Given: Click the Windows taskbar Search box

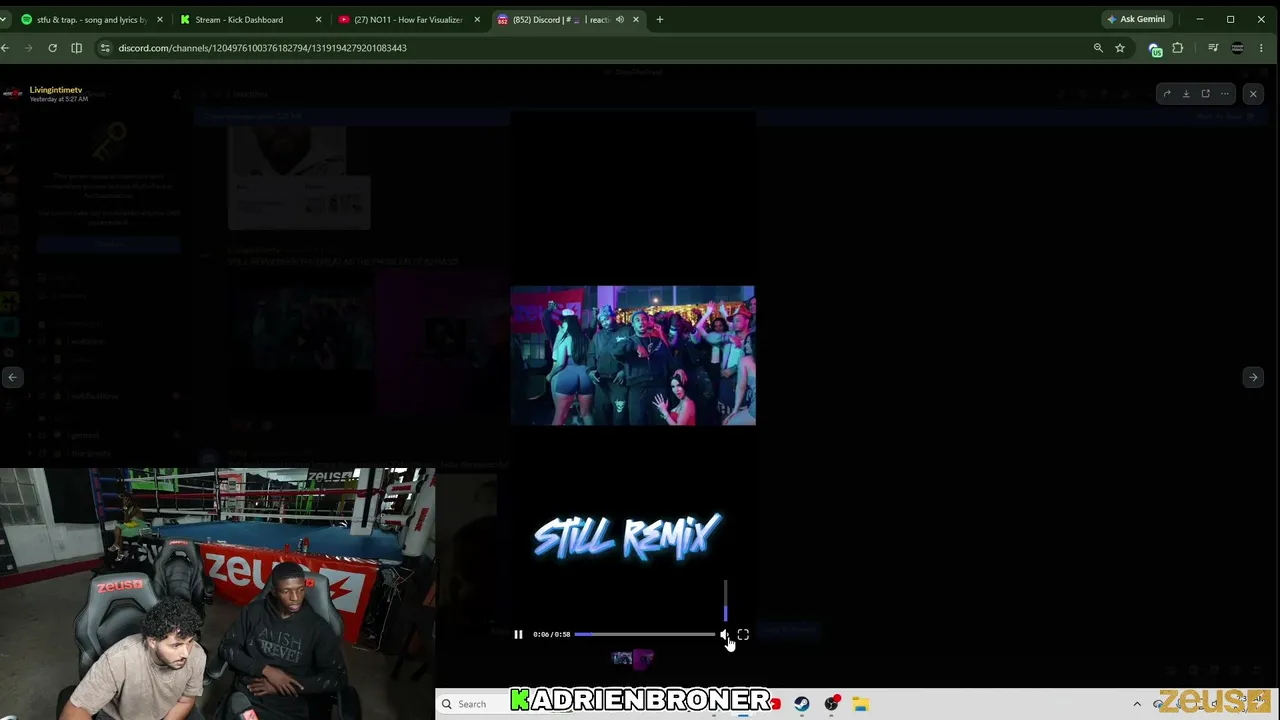Looking at the screenshot, I should 473,704.
